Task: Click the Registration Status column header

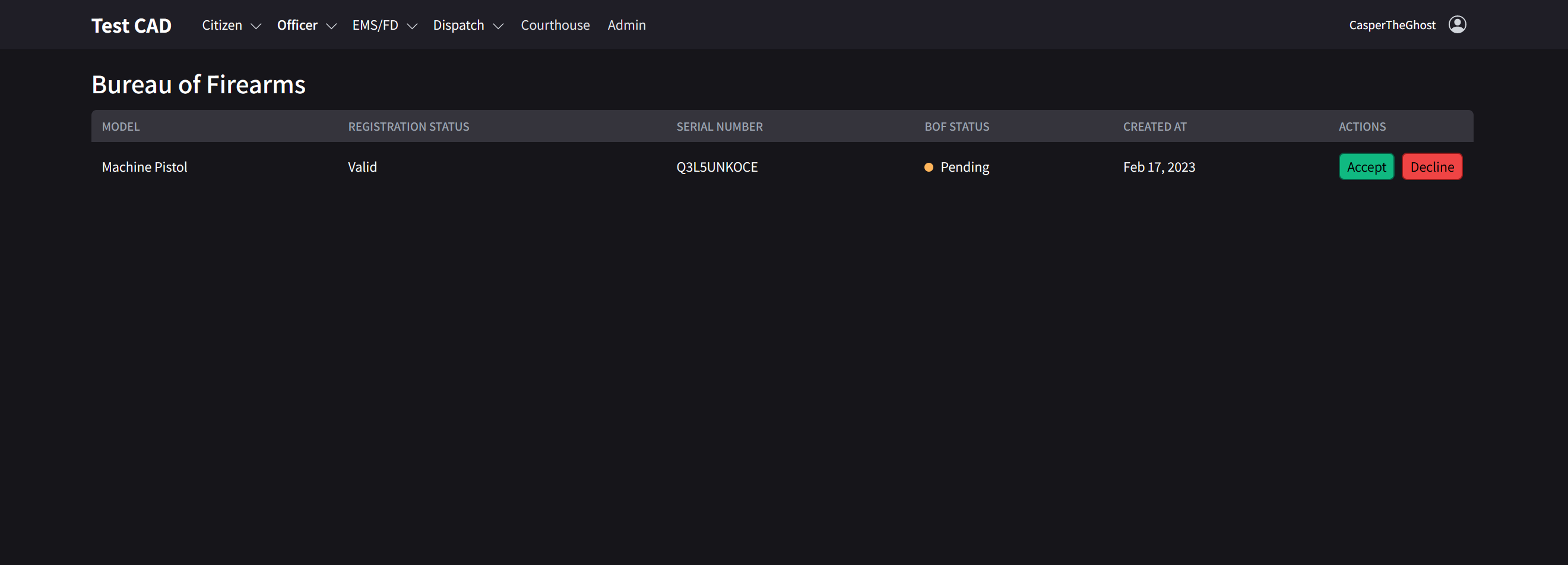Action: click(408, 127)
